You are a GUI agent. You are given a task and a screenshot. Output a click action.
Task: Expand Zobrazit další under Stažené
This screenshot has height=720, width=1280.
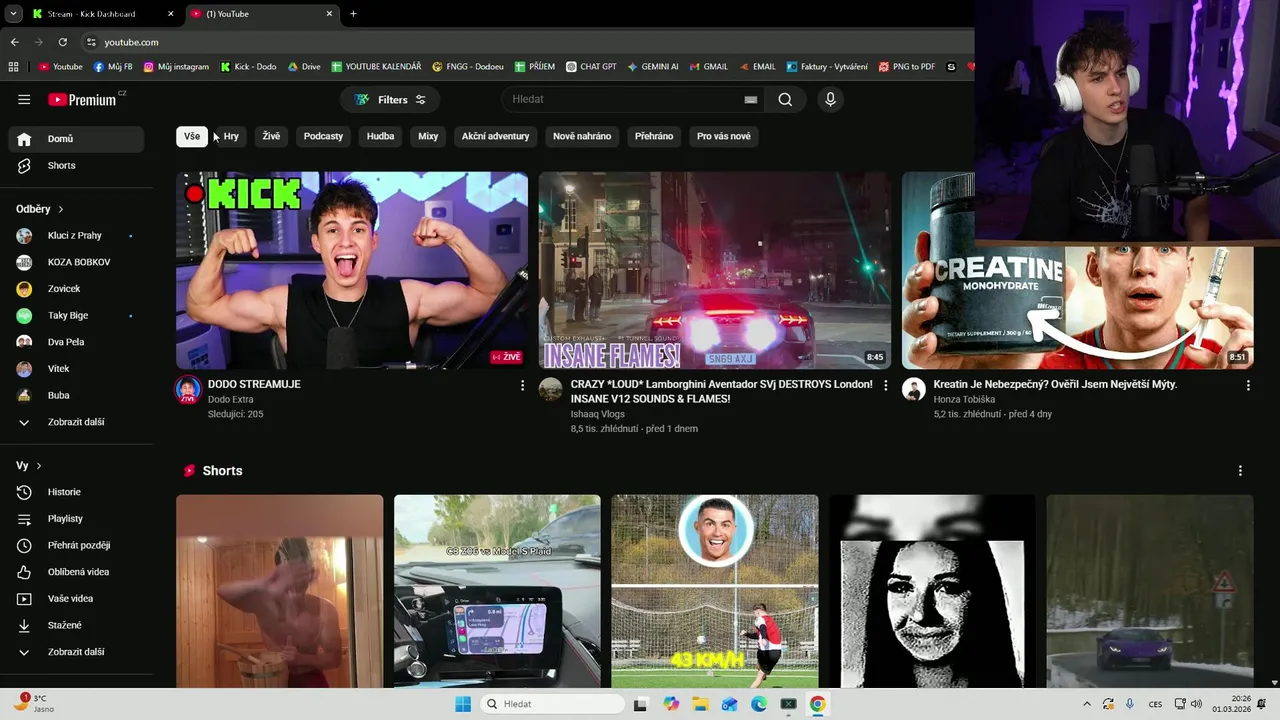click(x=76, y=652)
